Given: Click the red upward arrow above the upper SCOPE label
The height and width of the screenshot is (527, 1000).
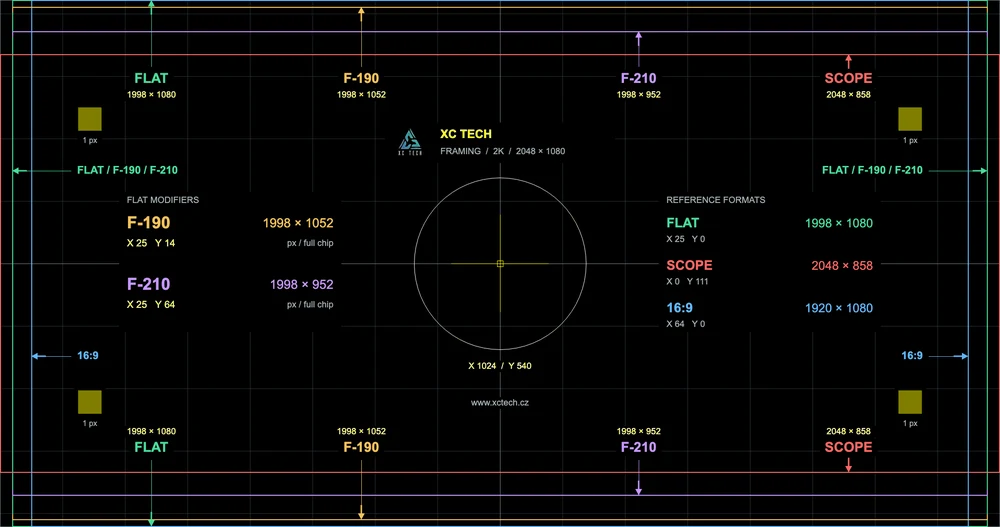Looking at the screenshot, I should pos(848,60).
